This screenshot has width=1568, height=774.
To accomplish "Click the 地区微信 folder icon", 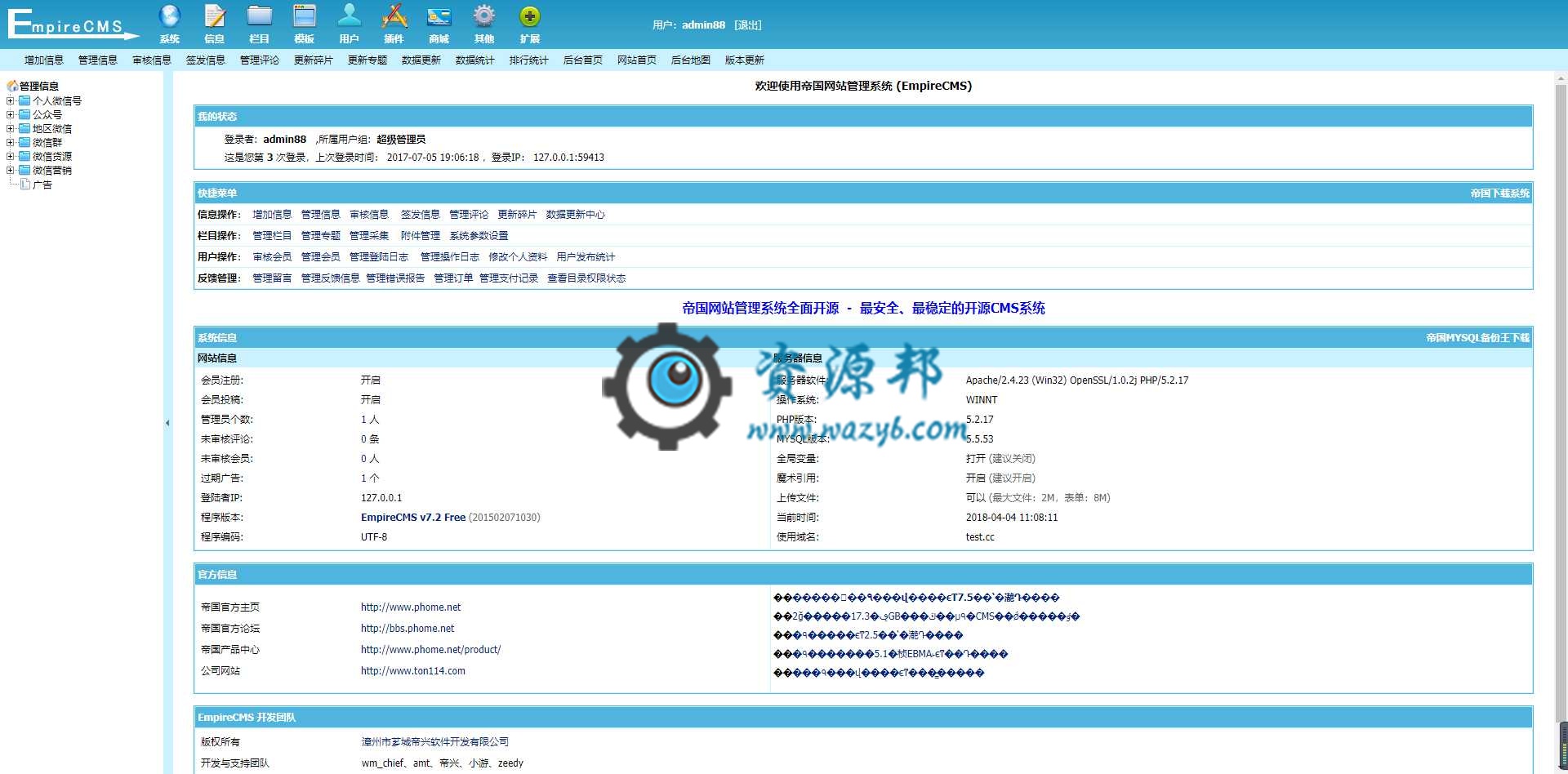I will point(24,128).
